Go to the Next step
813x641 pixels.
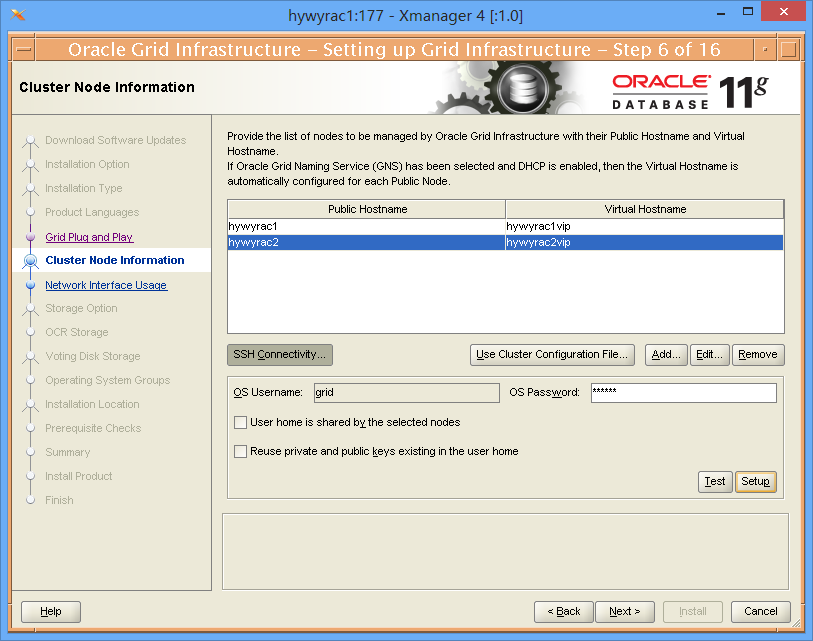coord(625,612)
